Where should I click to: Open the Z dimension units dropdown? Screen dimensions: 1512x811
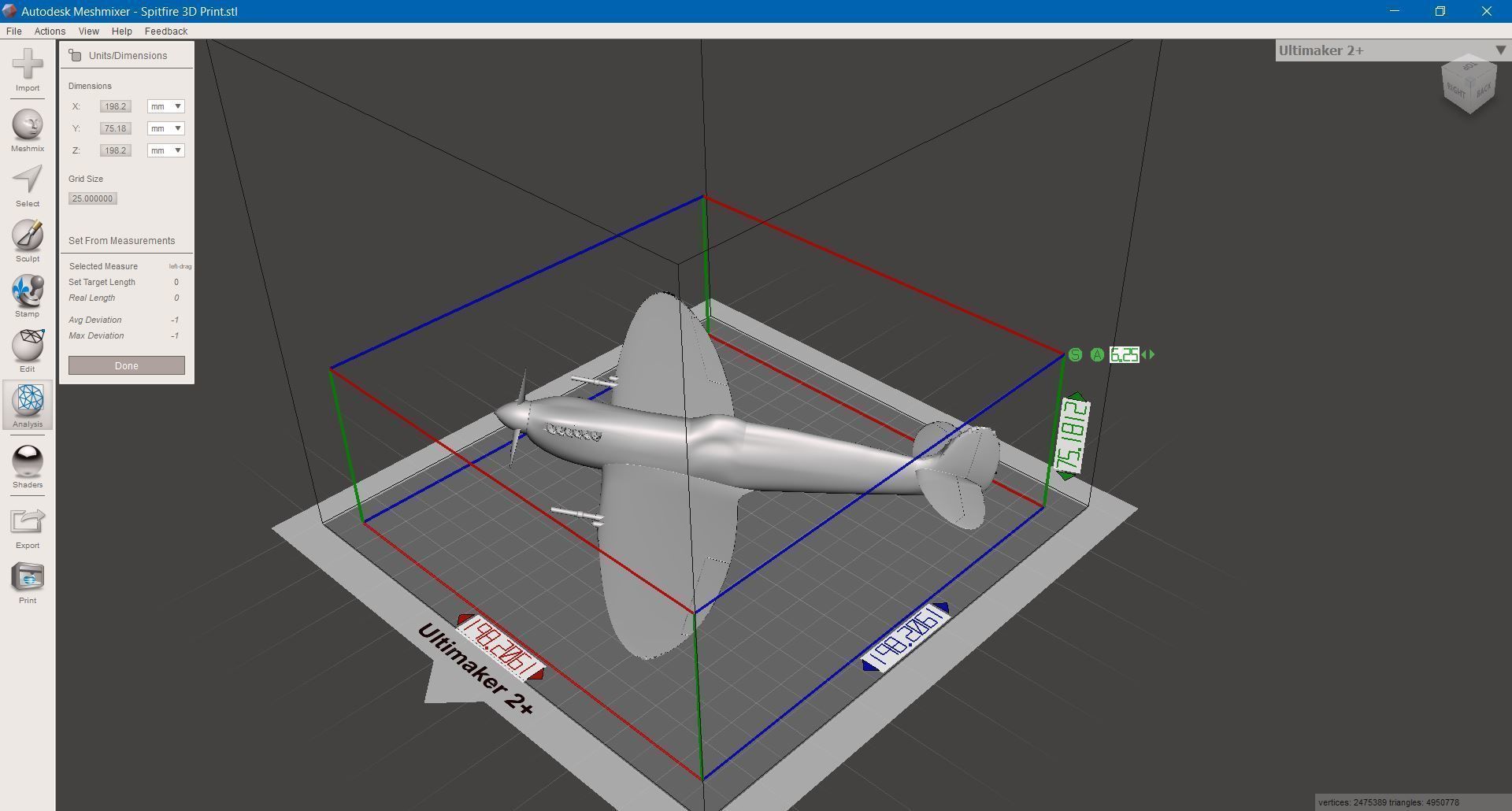(x=165, y=150)
